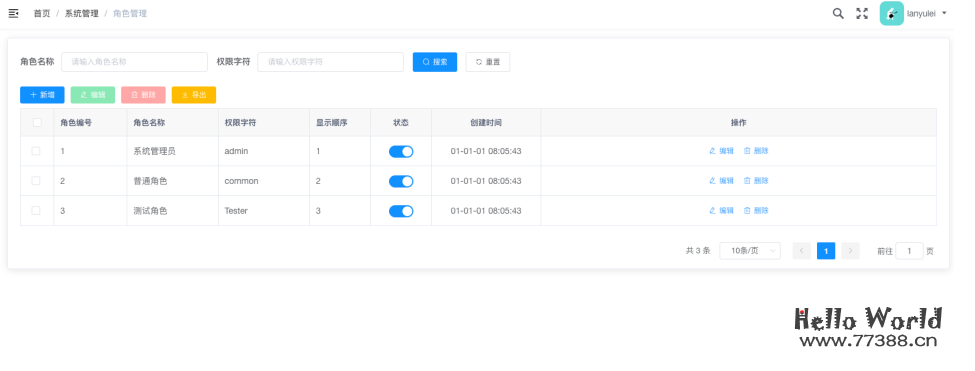Toggle status switch for admin role

(x=401, y=152)
